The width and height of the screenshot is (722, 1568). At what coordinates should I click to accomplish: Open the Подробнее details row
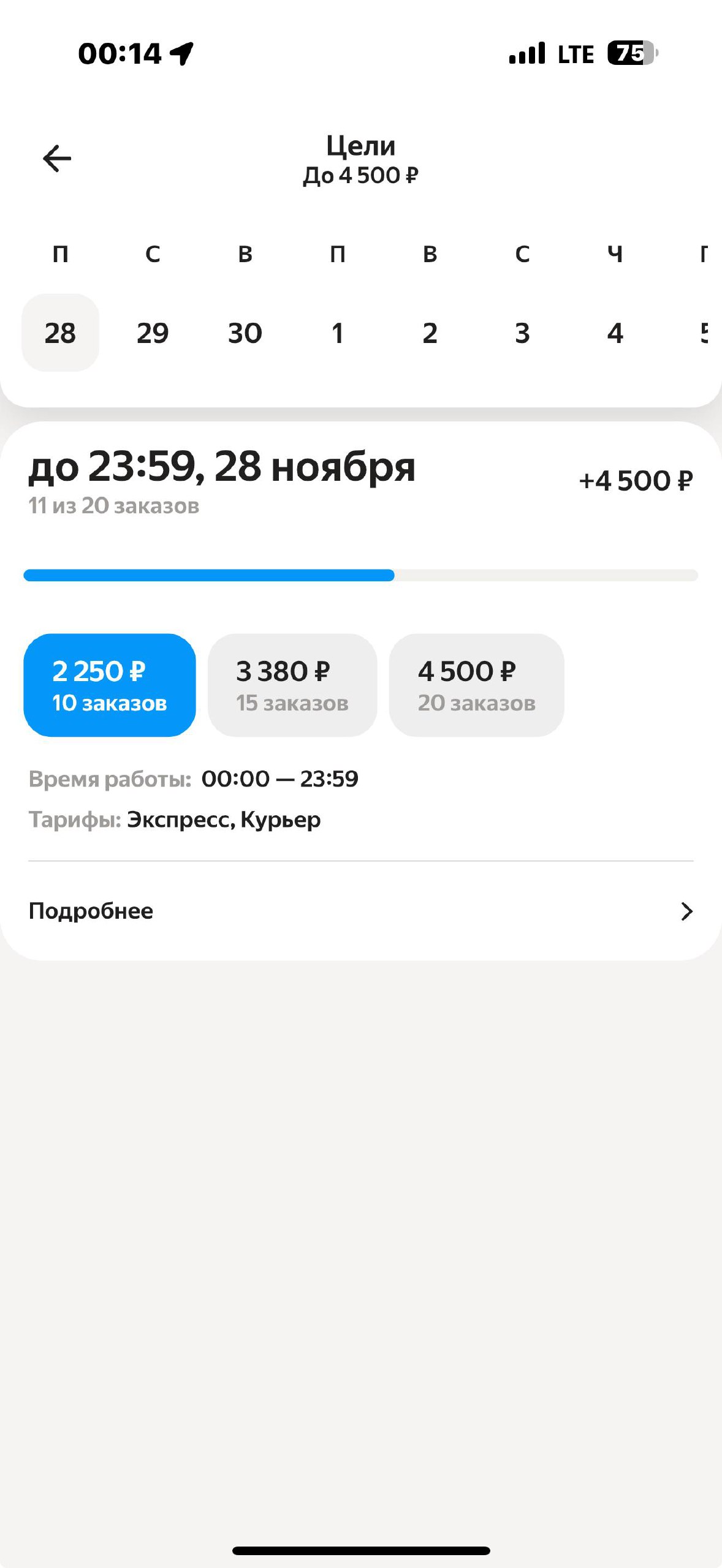coord(91,911)
